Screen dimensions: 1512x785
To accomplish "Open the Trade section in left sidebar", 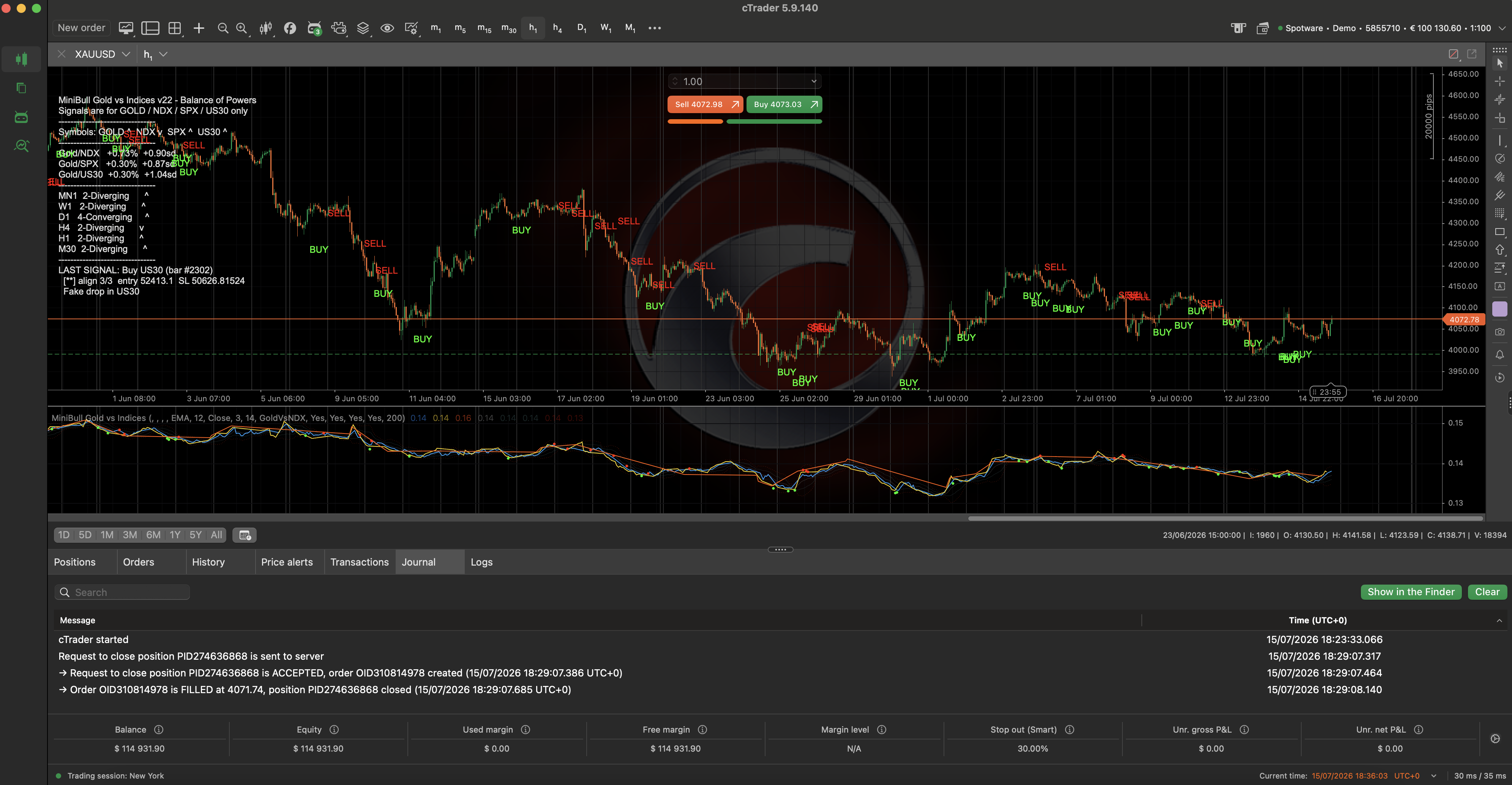I will click(x=22, y=59).
